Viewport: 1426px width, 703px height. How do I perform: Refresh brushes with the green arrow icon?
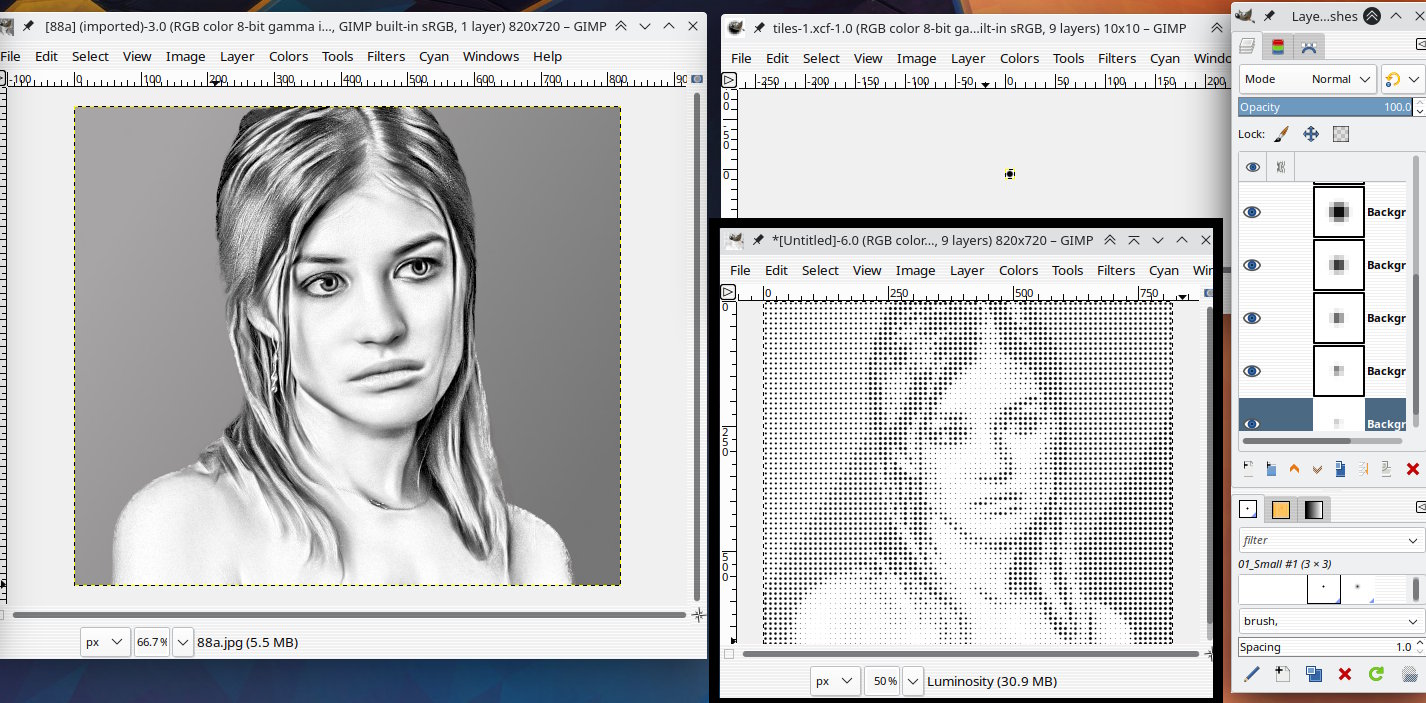(1376, 675)
